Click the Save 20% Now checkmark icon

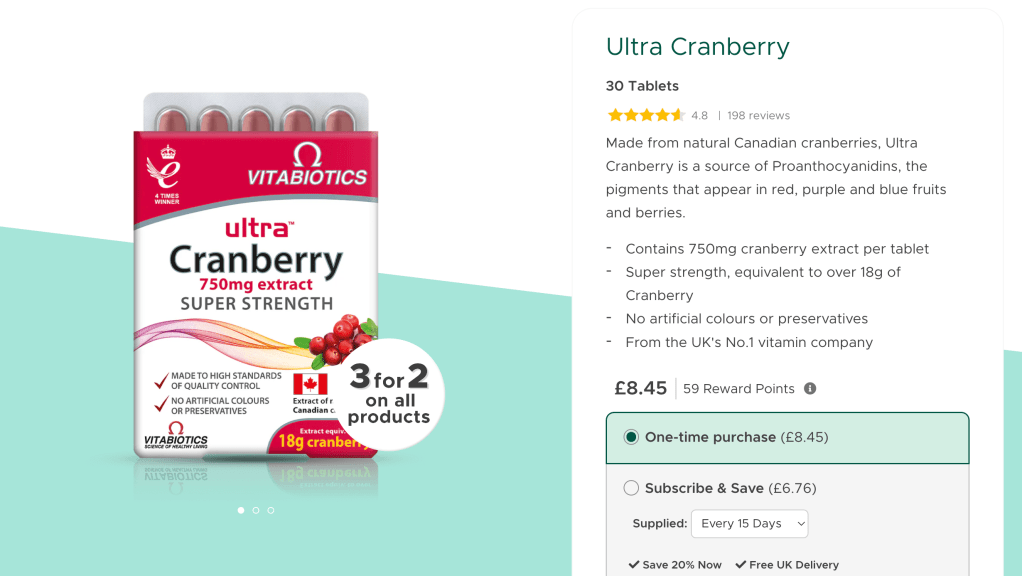[x=634, y=564]
